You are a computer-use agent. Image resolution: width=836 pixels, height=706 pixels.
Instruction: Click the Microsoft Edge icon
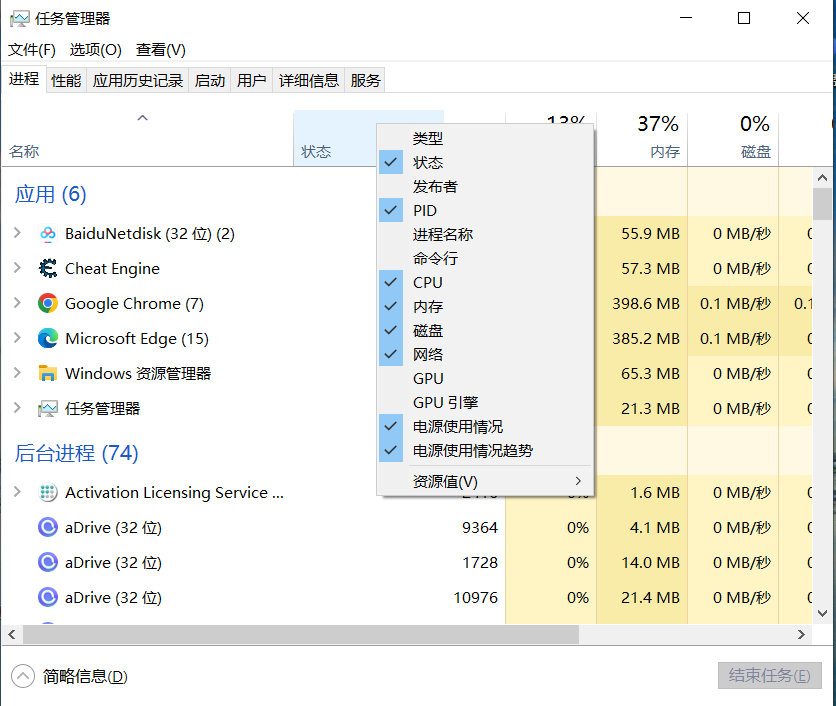point(47,339)
